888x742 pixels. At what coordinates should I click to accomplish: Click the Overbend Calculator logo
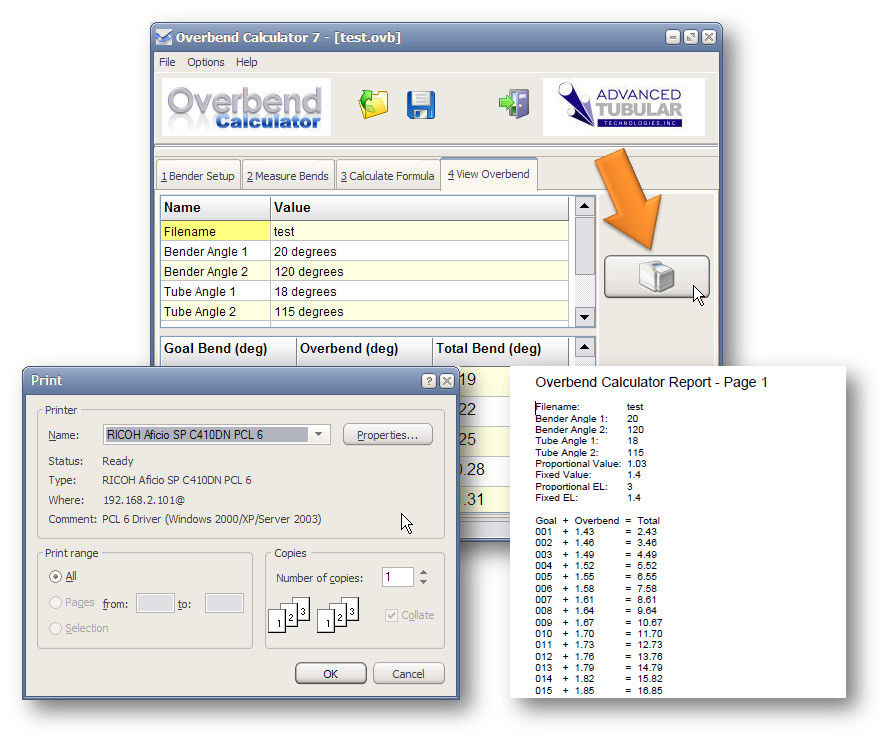pos(246,107)
